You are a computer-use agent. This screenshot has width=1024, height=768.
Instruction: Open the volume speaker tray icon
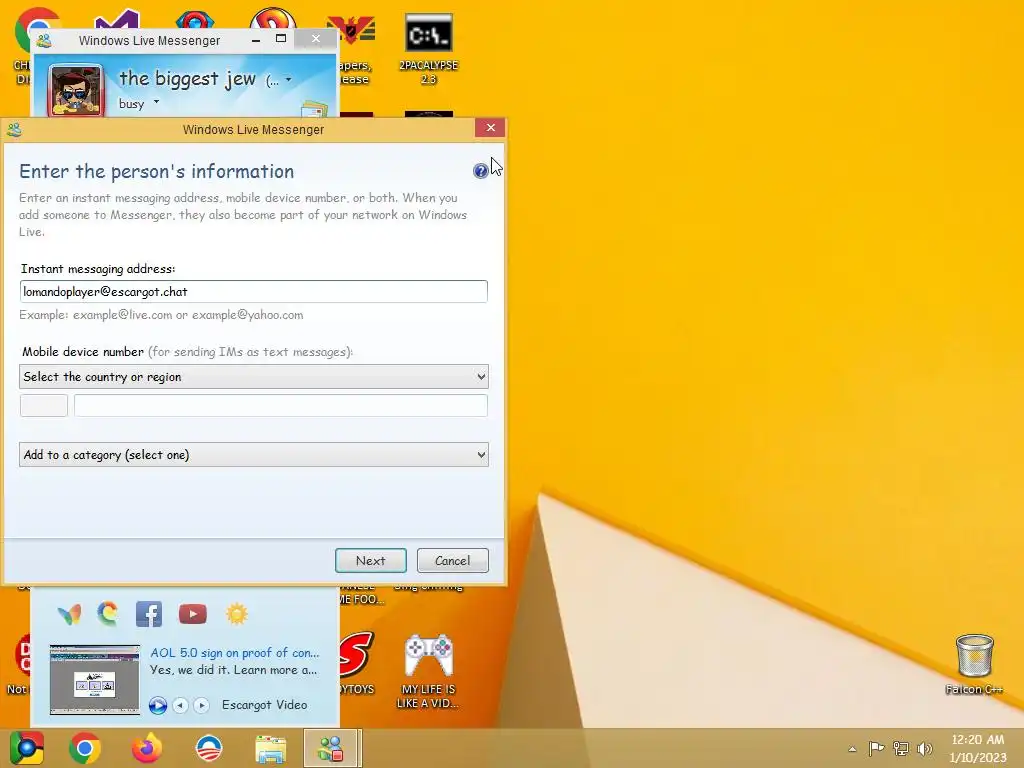(925, 748)
